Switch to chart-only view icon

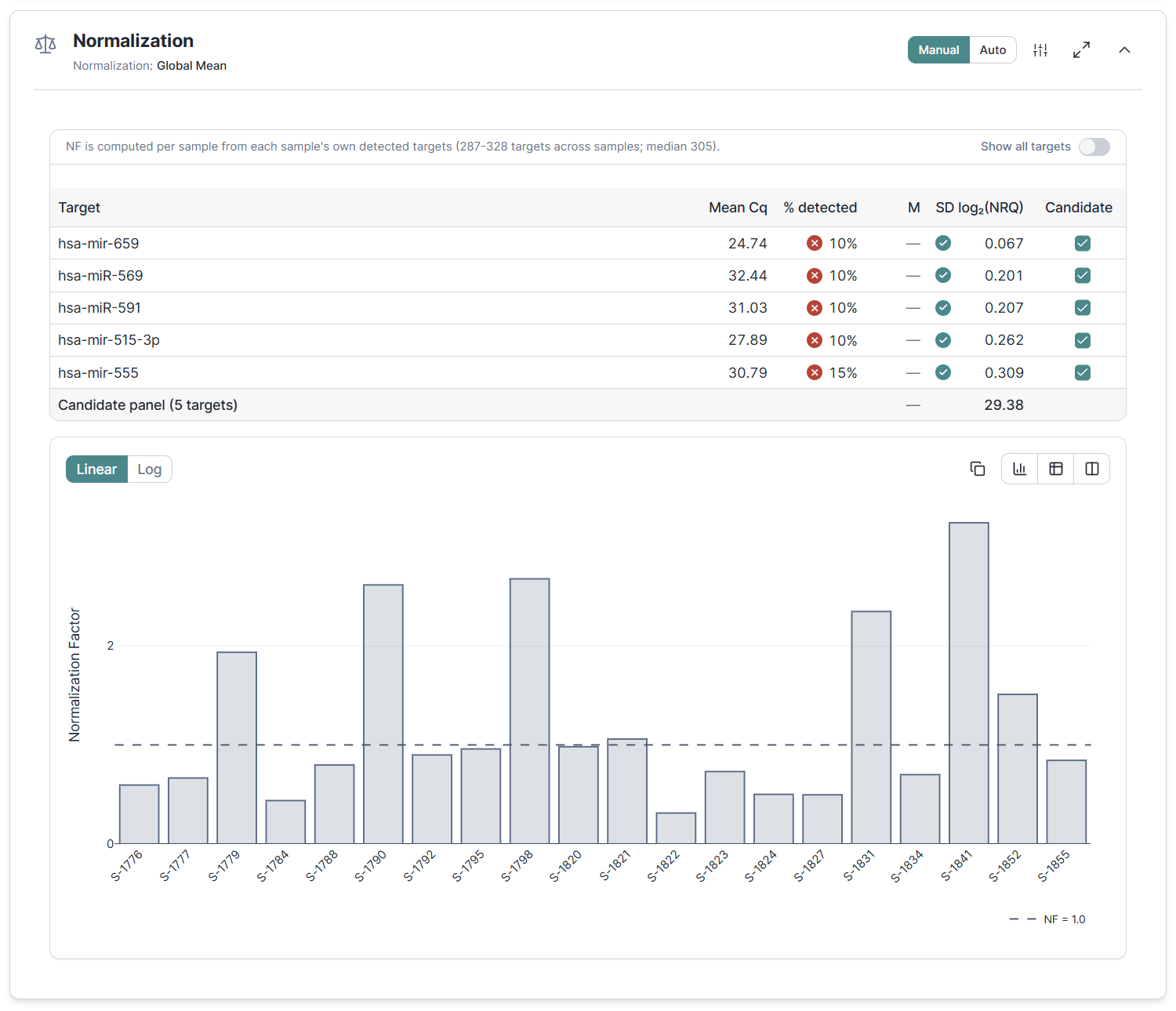click(1019, 469)
